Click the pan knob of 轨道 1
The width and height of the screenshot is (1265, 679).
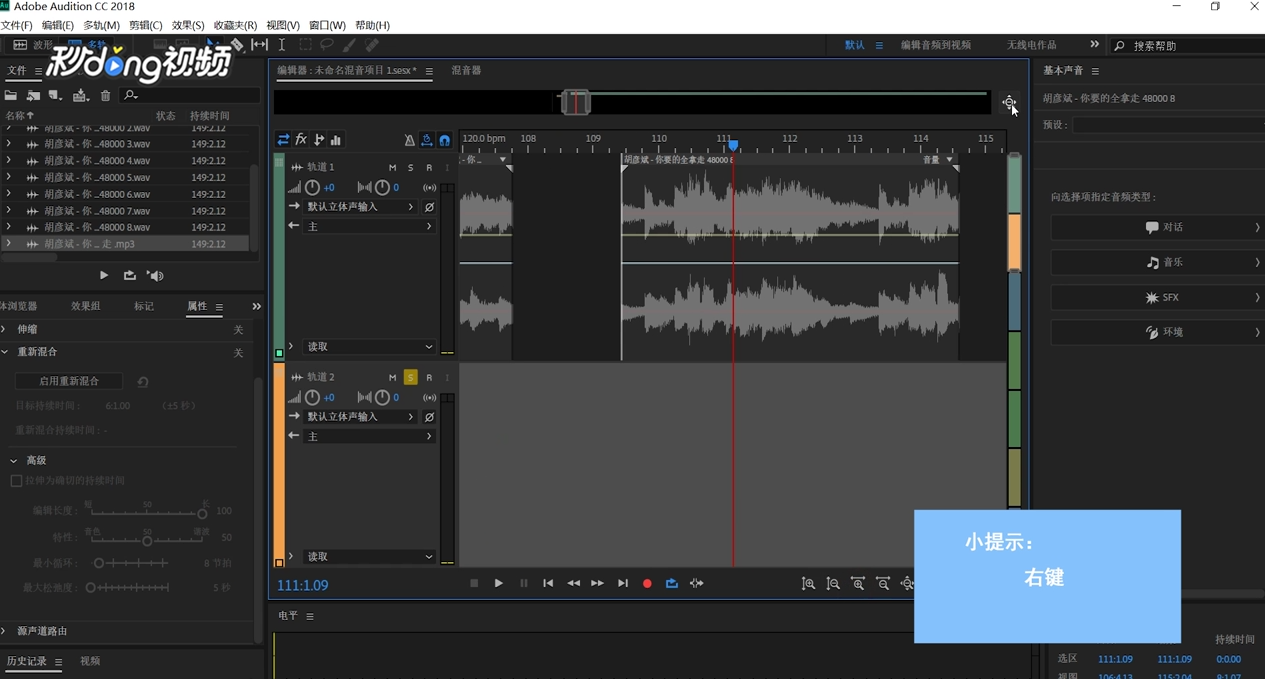382,187
